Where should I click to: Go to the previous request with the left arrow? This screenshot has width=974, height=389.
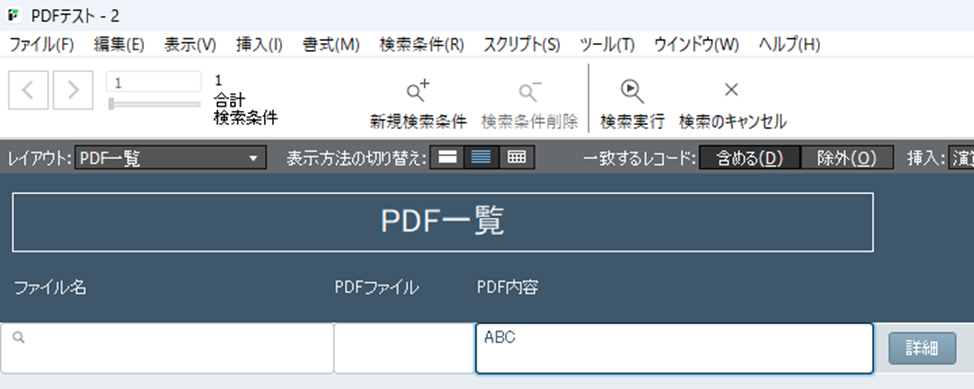coord(28,90)
